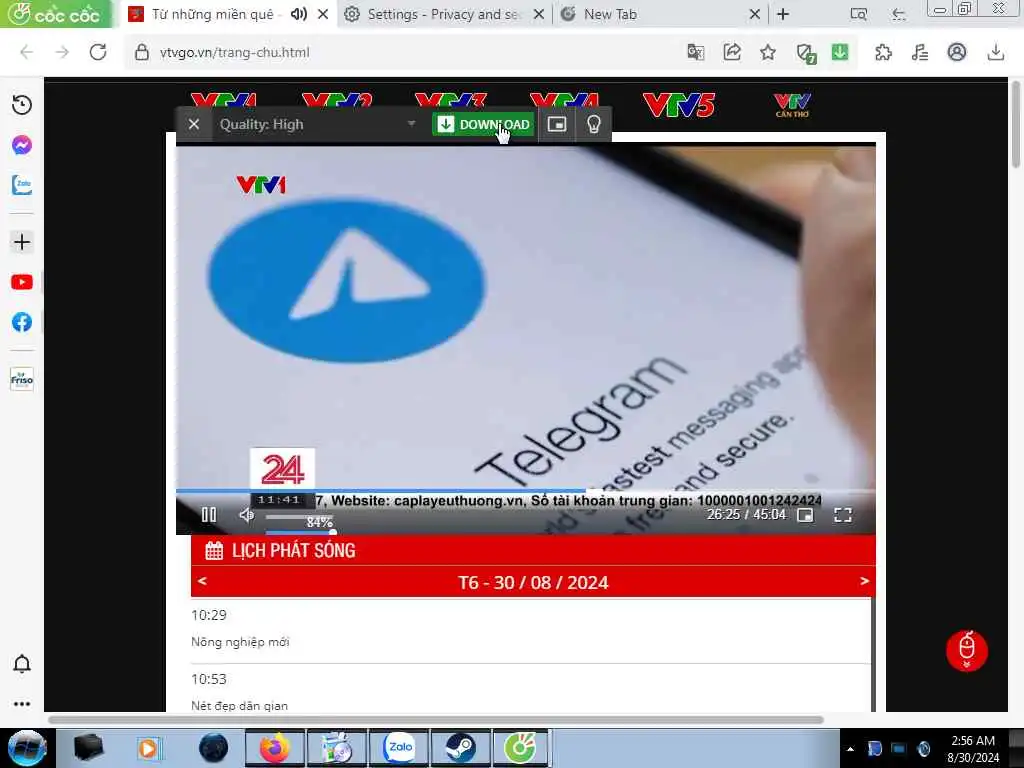
Task: Pause the video playback
Action: (x=209, y=515)
